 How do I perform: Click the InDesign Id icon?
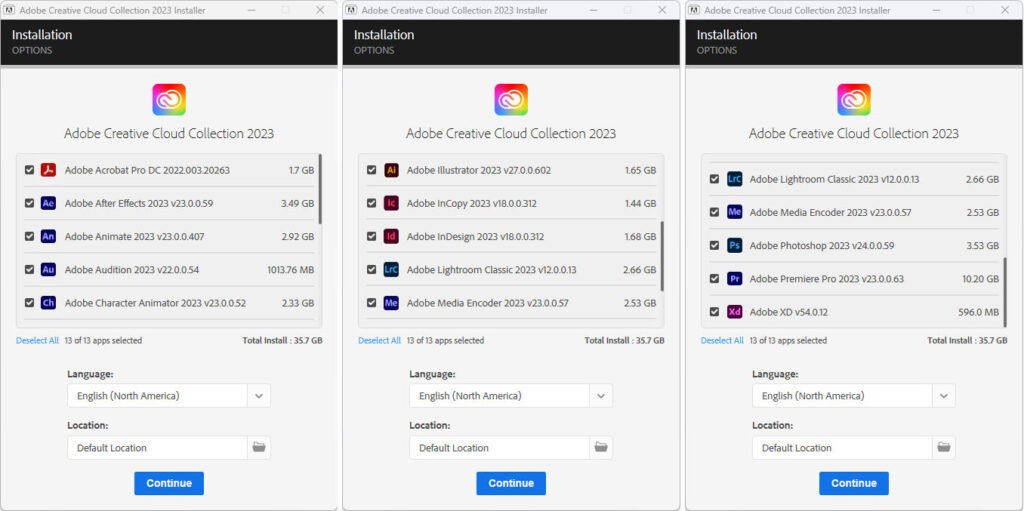(391, 237)
